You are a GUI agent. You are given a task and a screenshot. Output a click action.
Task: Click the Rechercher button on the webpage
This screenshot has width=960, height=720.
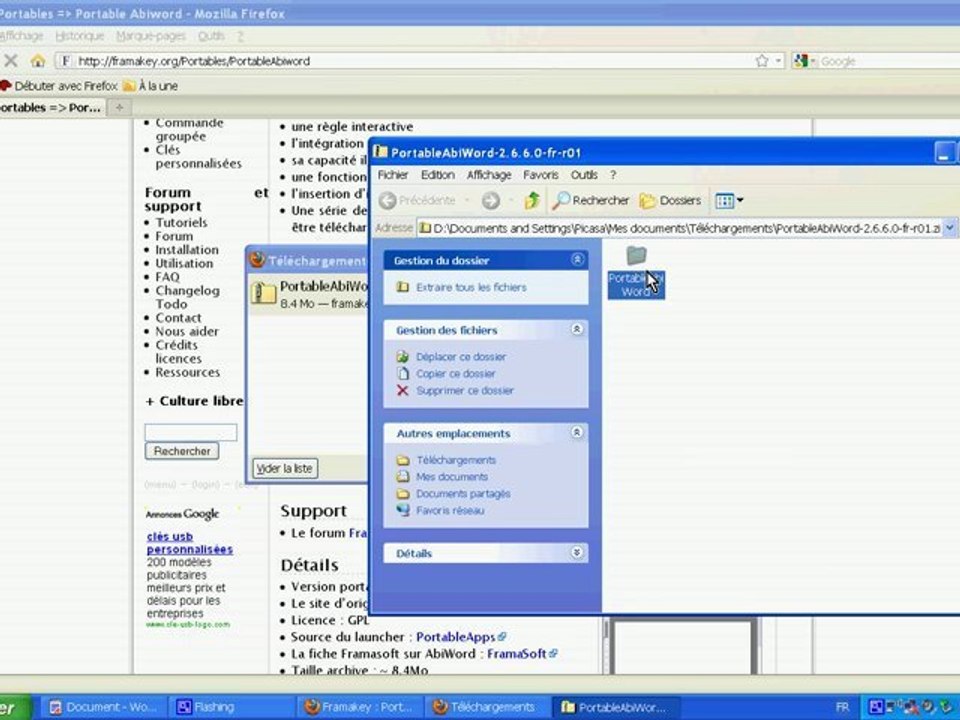pos(182,451)
